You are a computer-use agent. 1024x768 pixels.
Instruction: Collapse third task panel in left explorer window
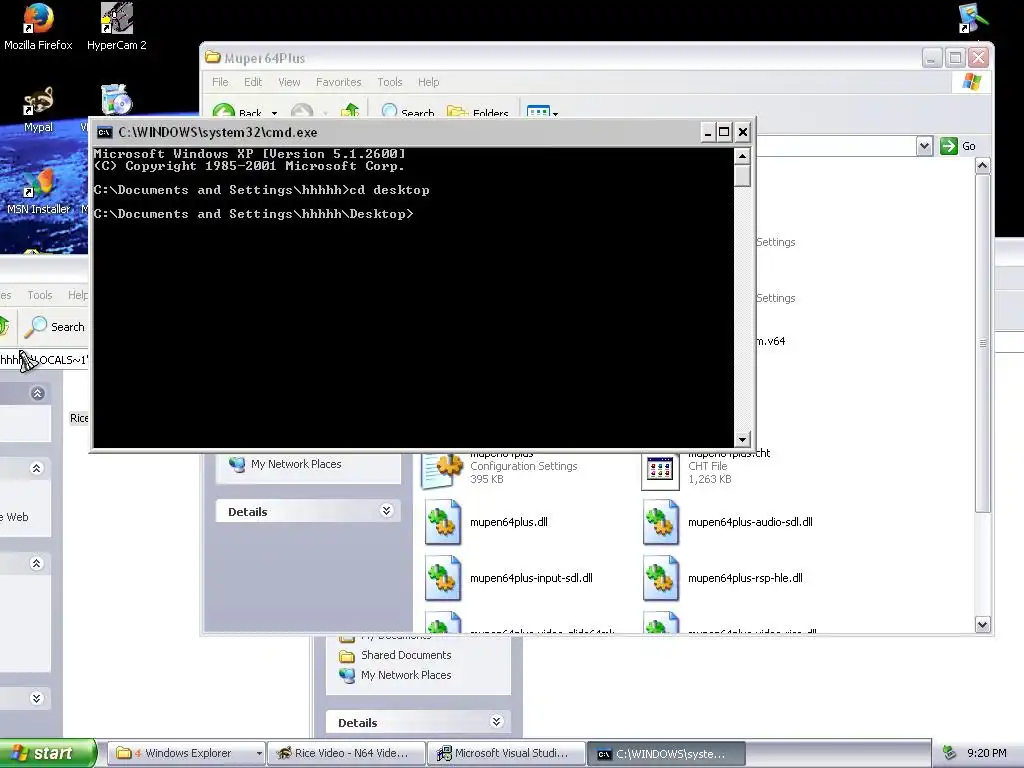pos(37,564)
